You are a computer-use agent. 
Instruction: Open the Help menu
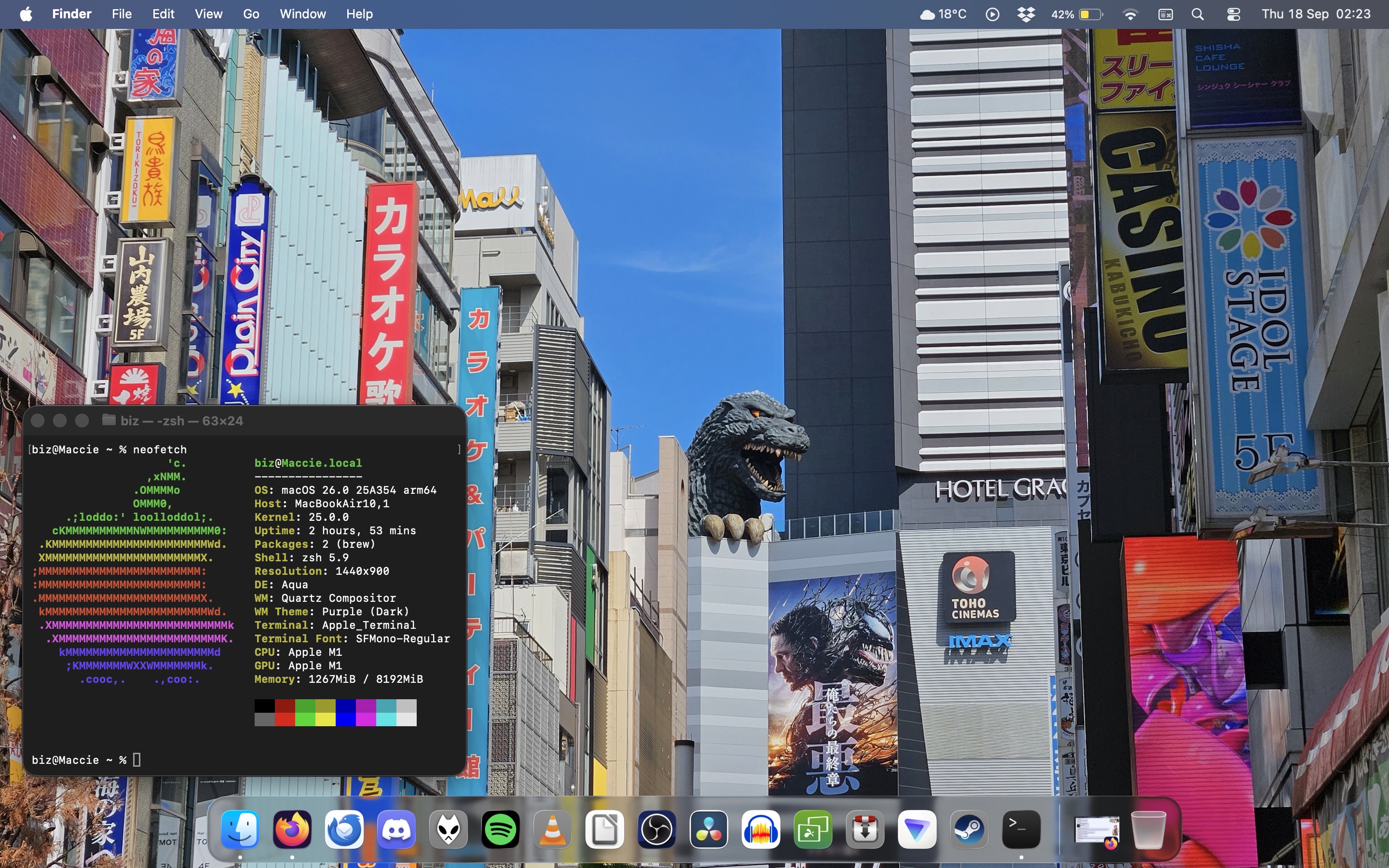(359, 14)
